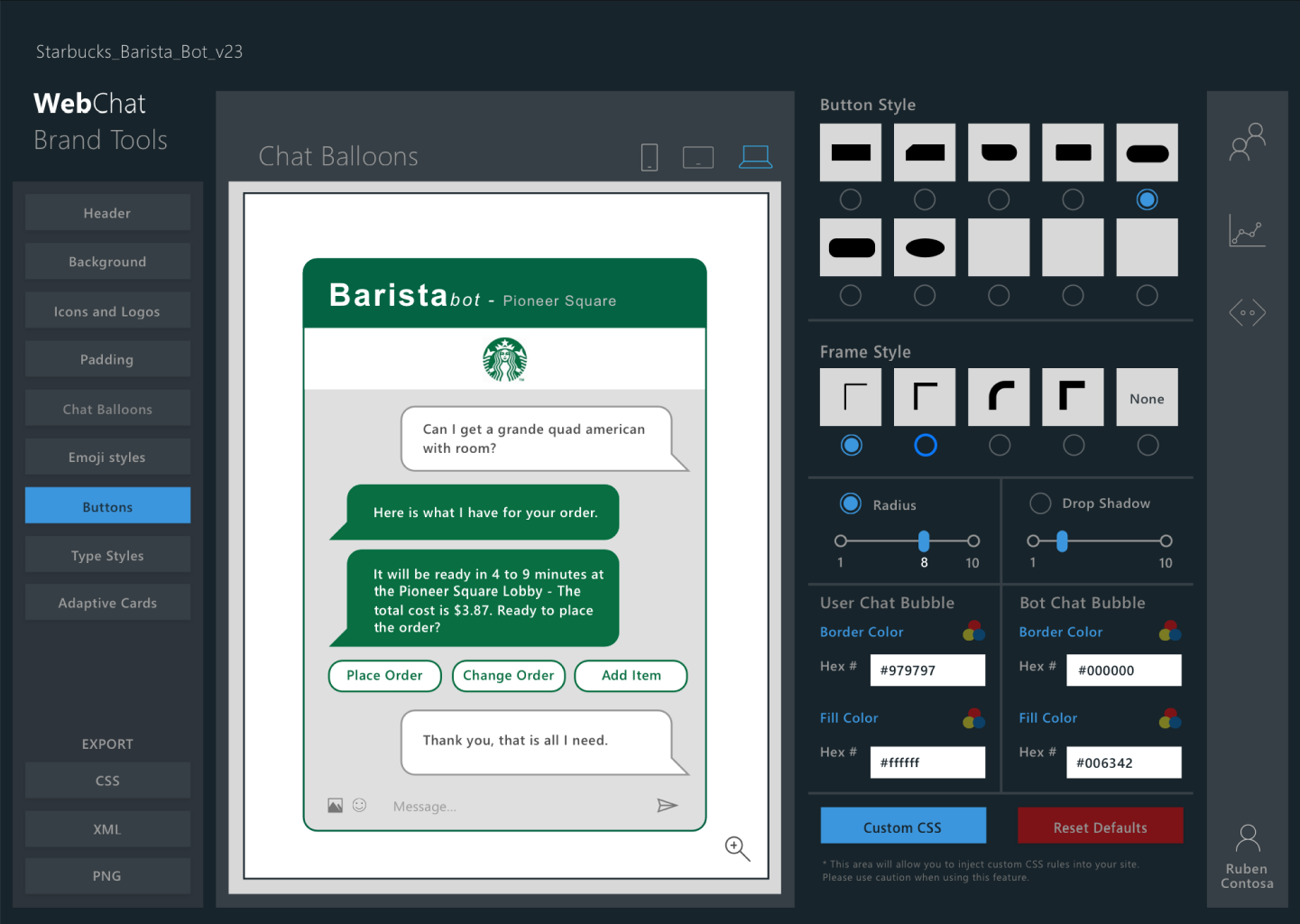Select the None frame style tile

click(1148, 397)
